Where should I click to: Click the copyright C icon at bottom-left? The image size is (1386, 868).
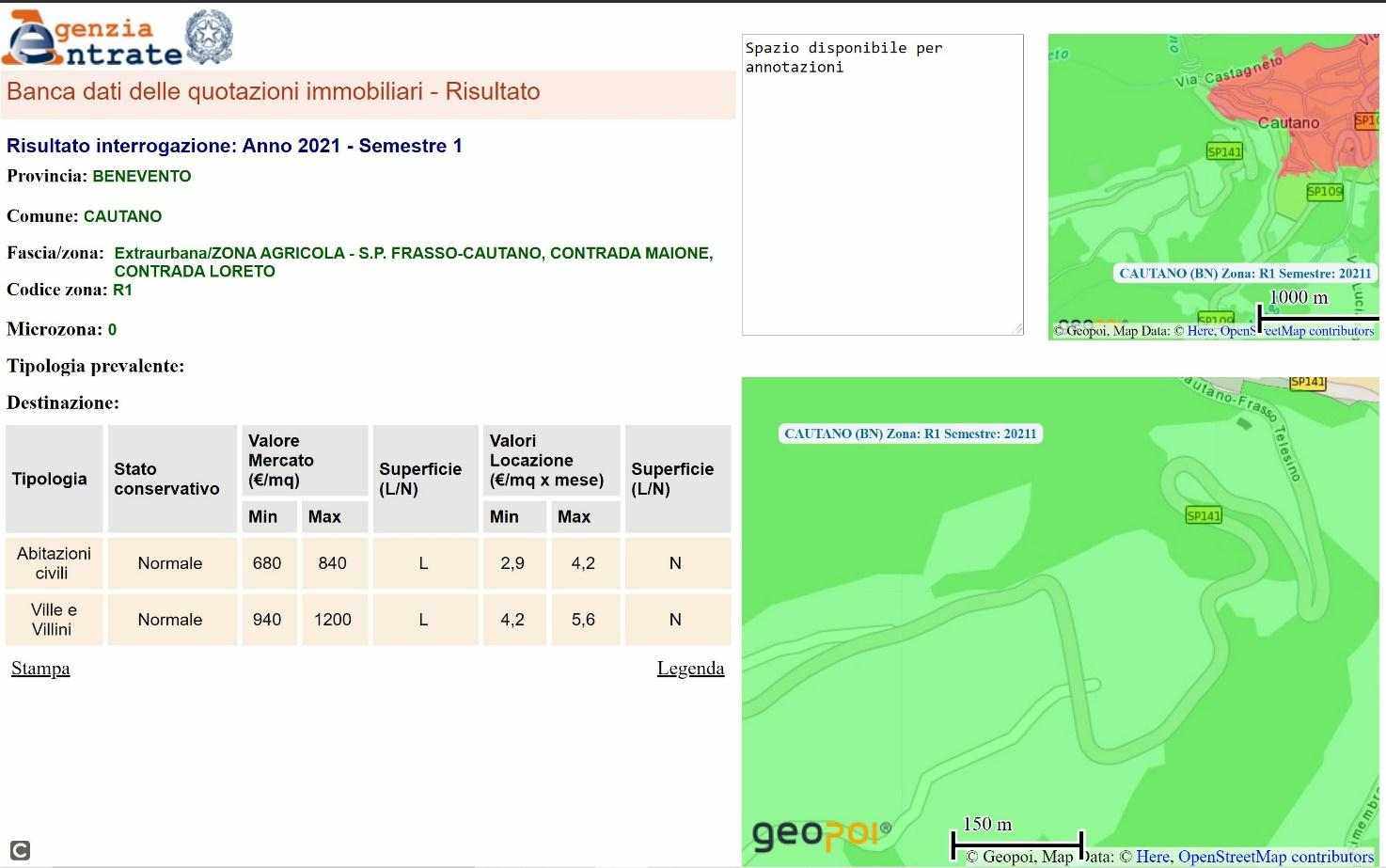pyautogui.click(x=20, y=850)
